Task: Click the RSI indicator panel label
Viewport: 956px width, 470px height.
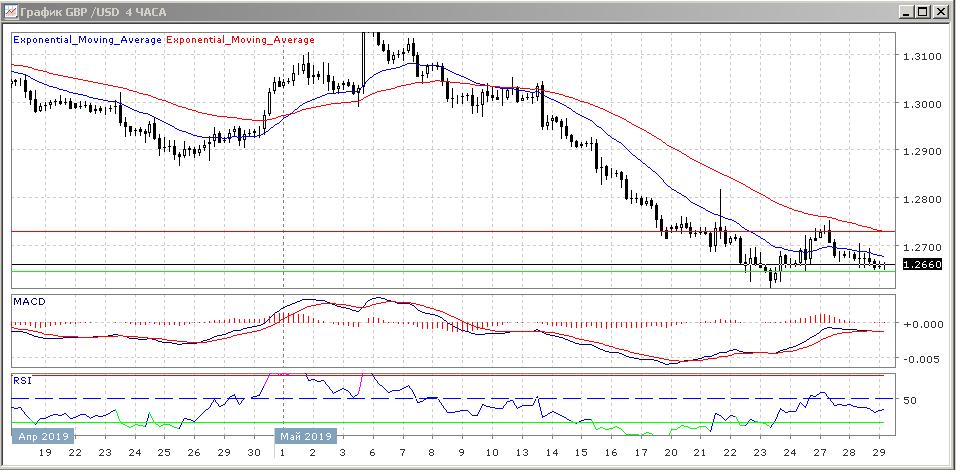Action: [21, 380]
